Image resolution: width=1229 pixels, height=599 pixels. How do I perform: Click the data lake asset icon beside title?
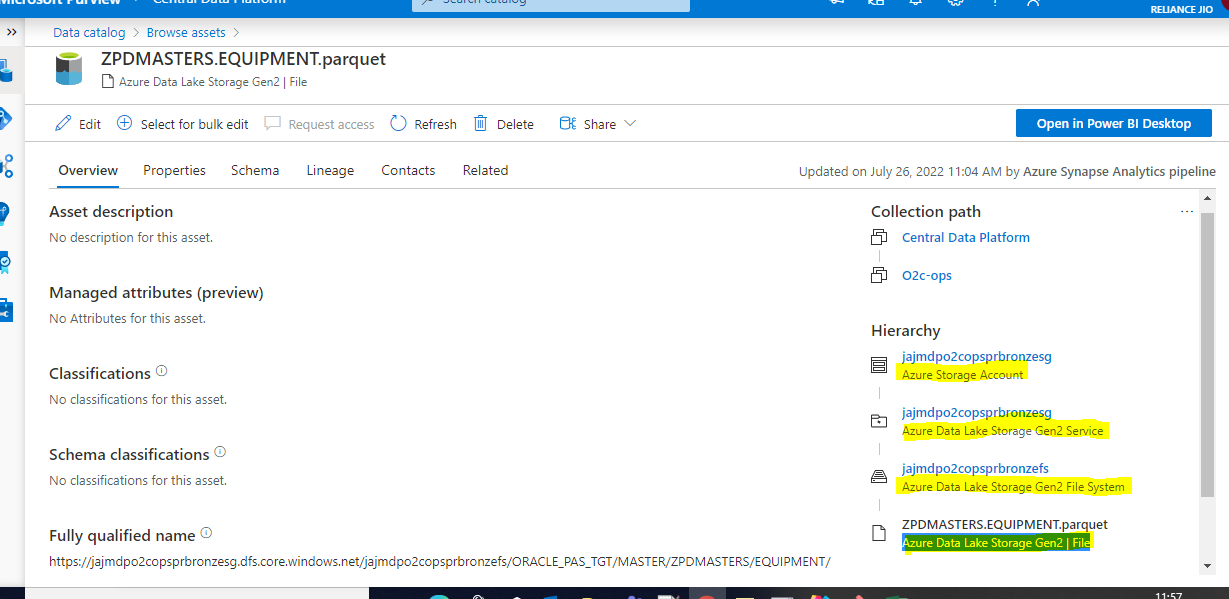tap(69, 69)
